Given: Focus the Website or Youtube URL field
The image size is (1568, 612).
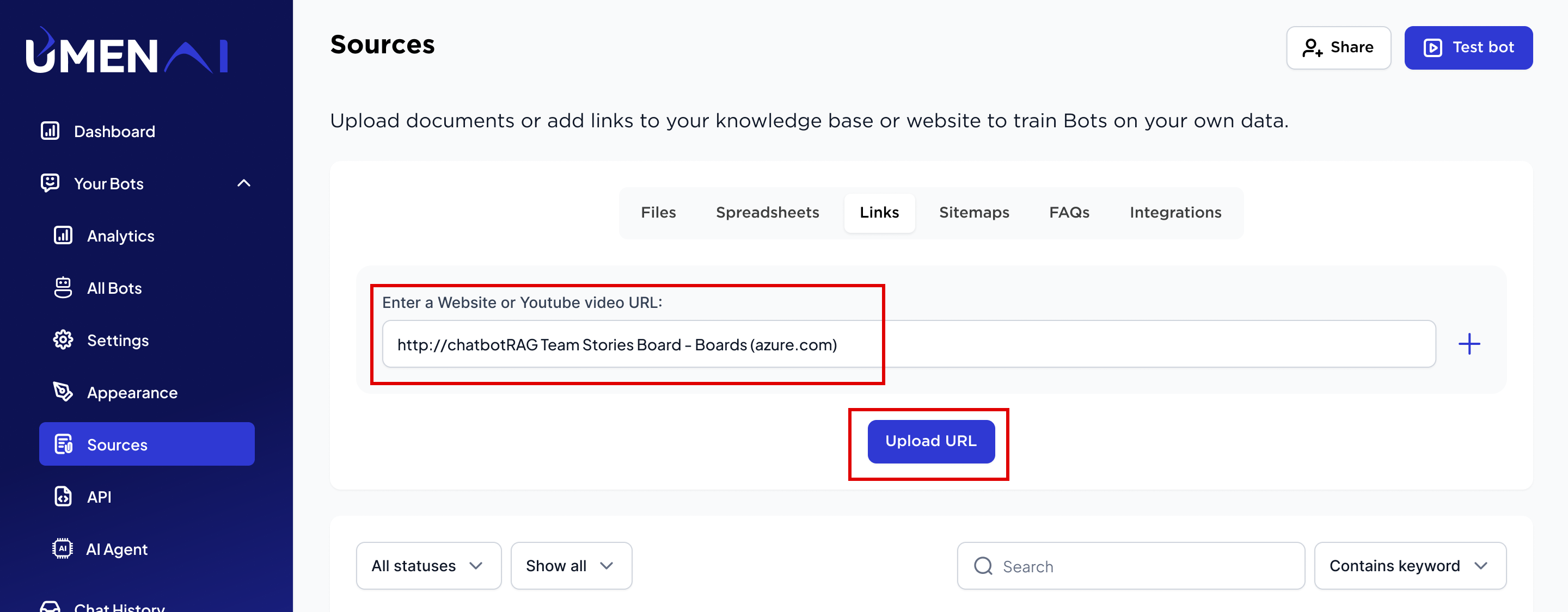Looking at the screenshot, I should coord(909,344).
